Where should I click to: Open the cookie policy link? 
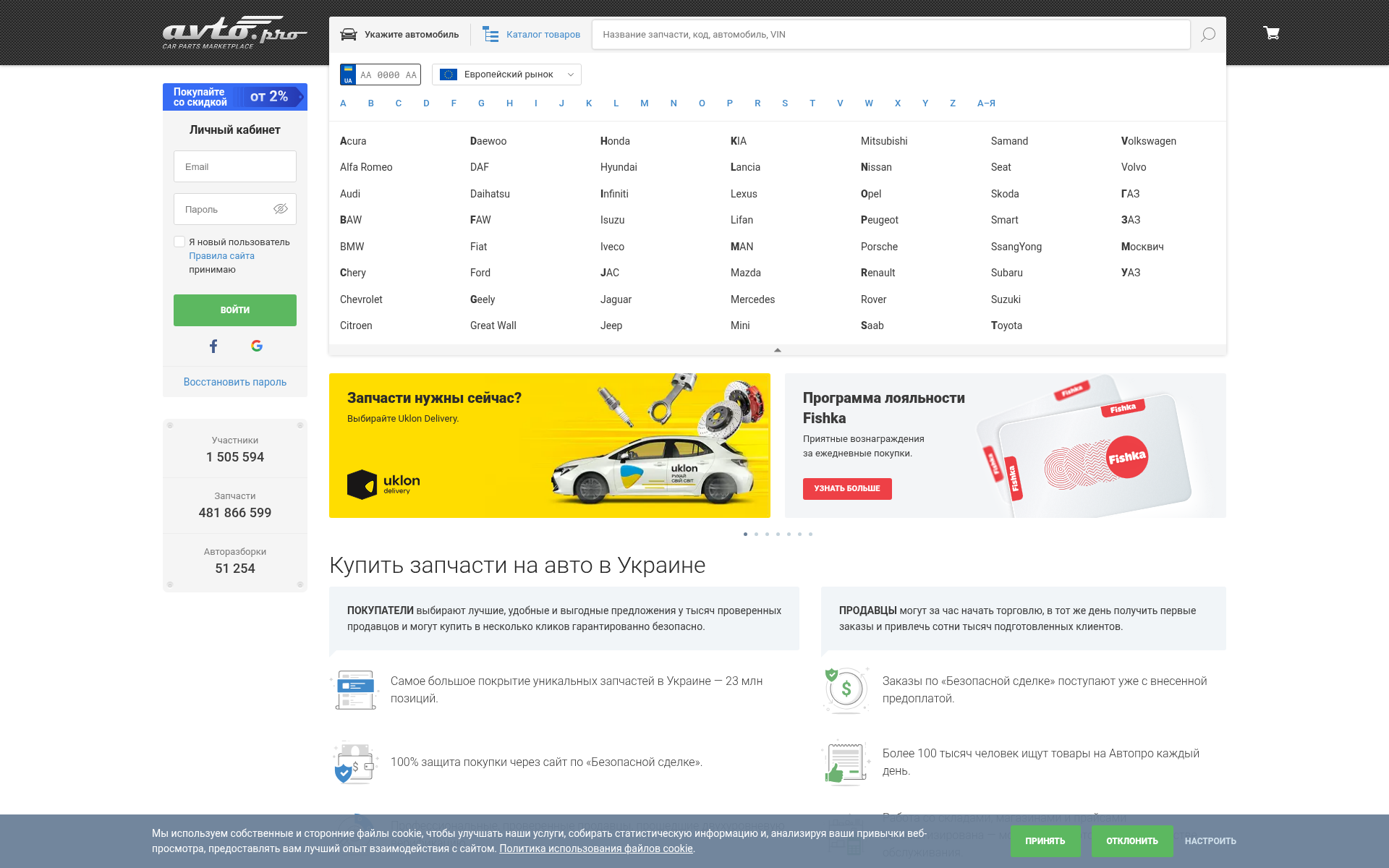coord(596,848)
